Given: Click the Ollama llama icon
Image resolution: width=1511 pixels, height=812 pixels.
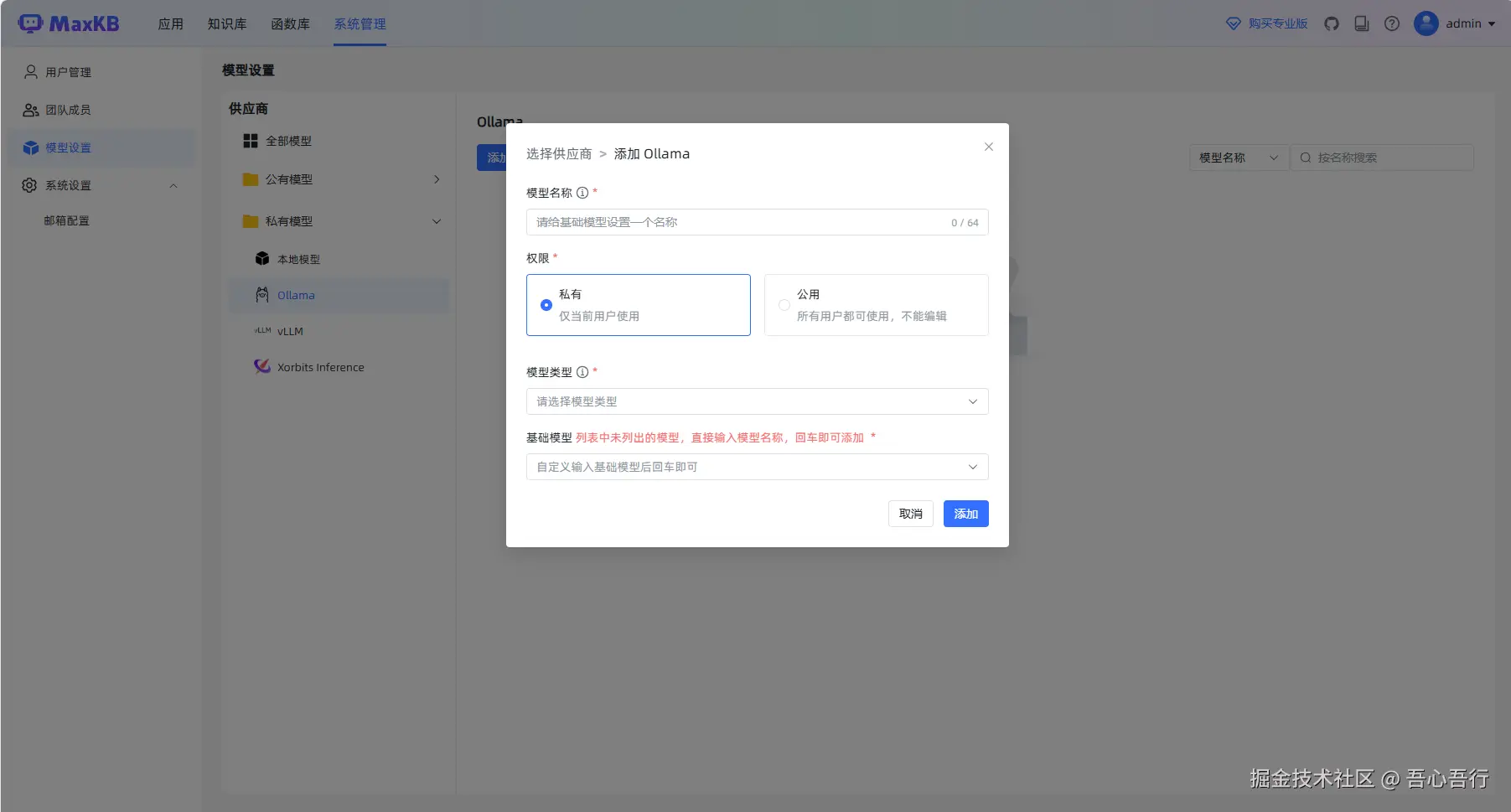Looking at the screenshot, I should click(x=262, y=295).
